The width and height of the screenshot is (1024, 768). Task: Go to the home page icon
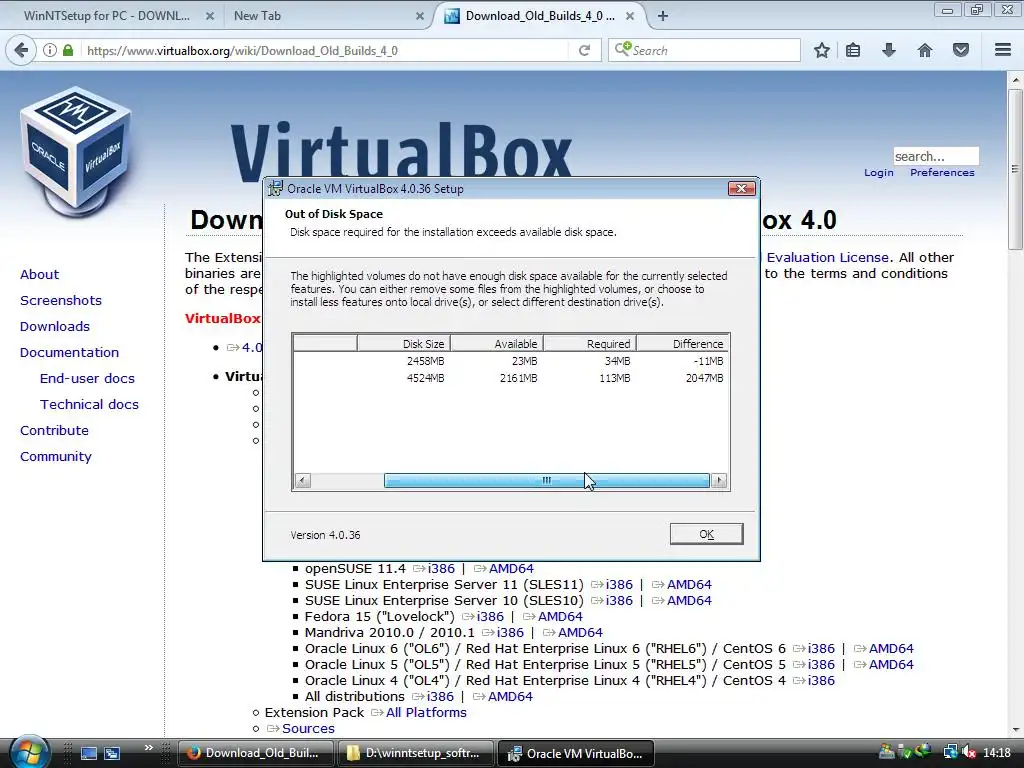[x=925, y=50]
